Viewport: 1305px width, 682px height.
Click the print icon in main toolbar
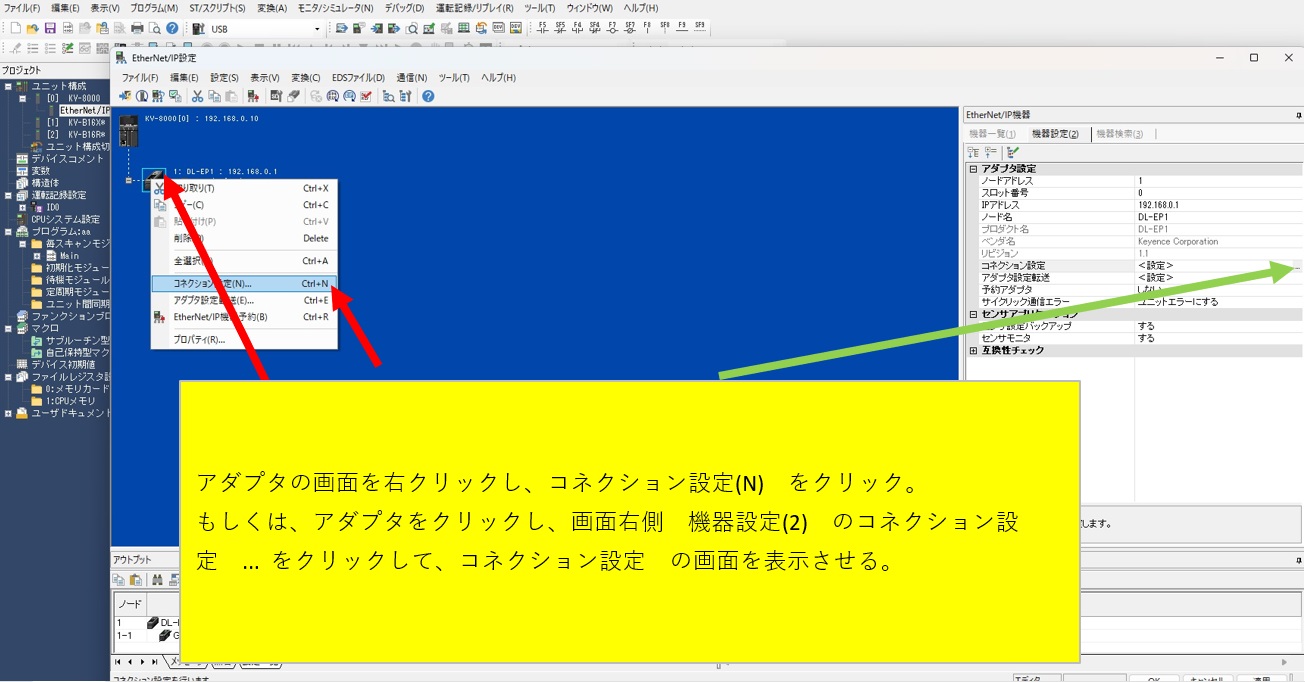click(138, 28)
